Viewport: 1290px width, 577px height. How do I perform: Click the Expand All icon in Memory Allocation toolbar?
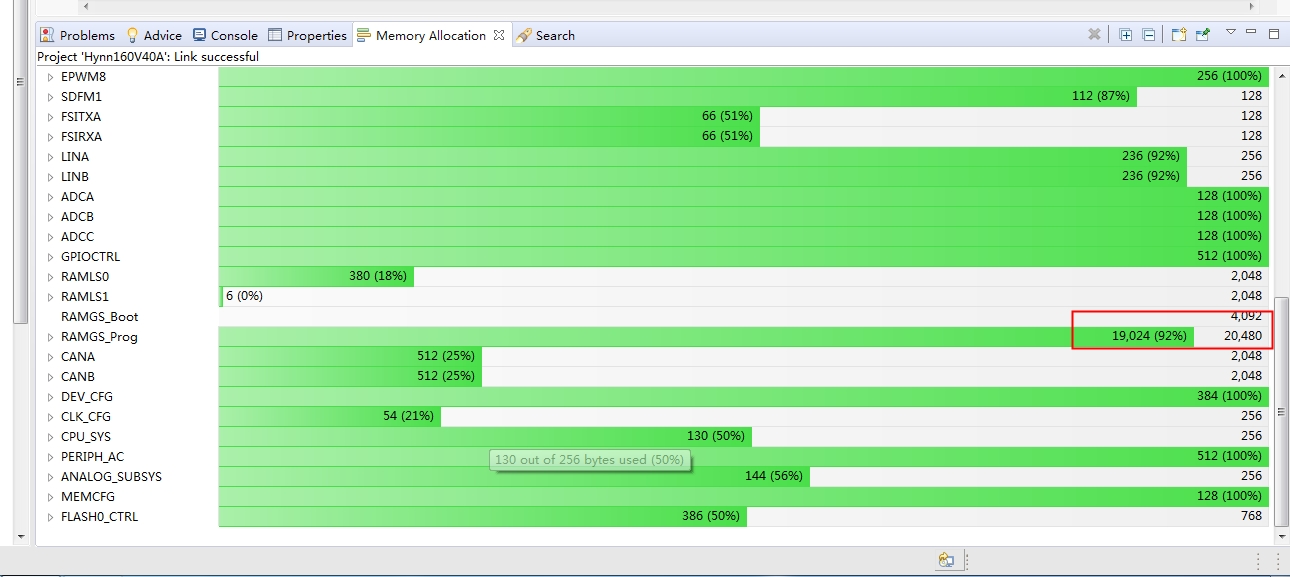[x=1126, y=34]
